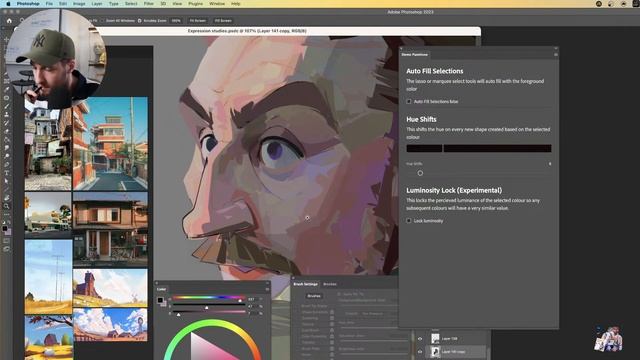Select the History Brush tool
Image resolution: width=640 pixels, height=360 pixels.
point(7,123)
